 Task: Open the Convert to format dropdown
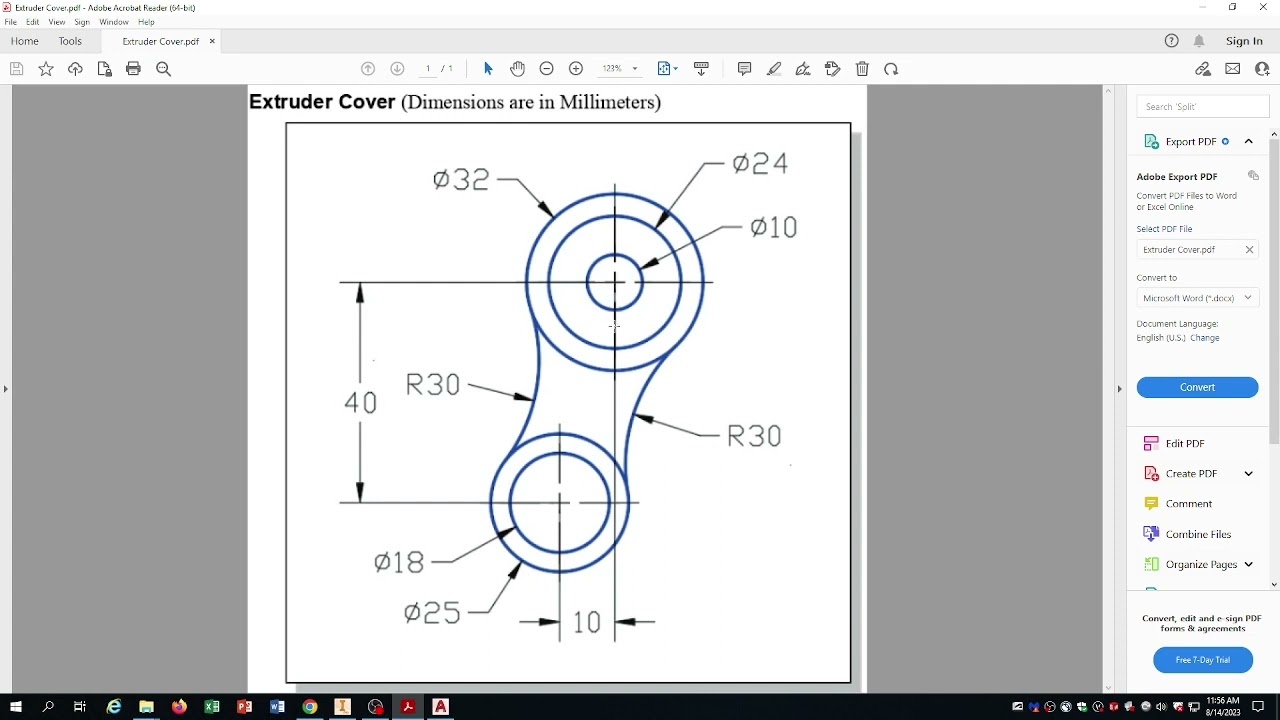(1197, 298)
